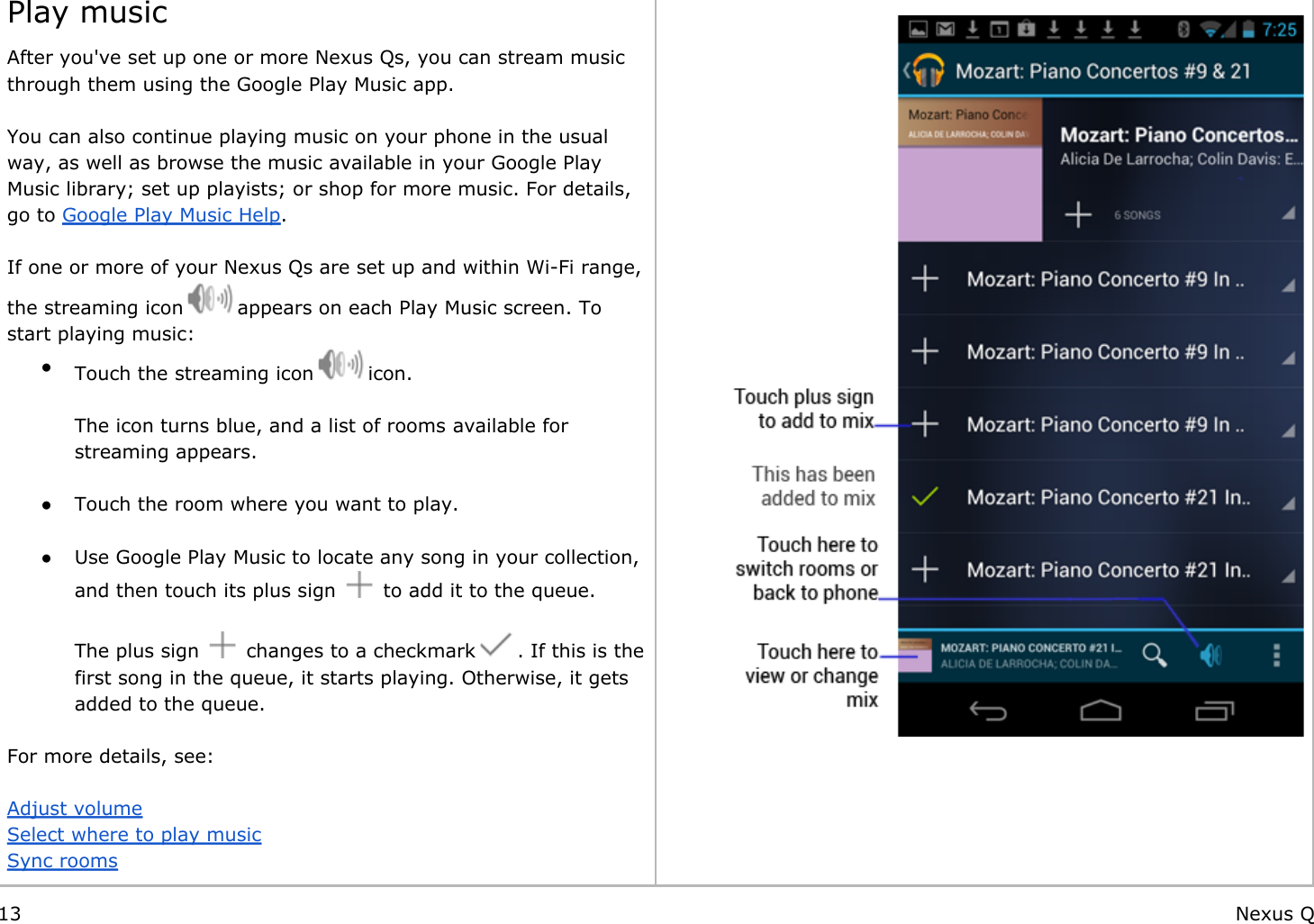Tap the 6 SONGS label
Viewport: 1314px width, 924px height.
pos(1137,215)
